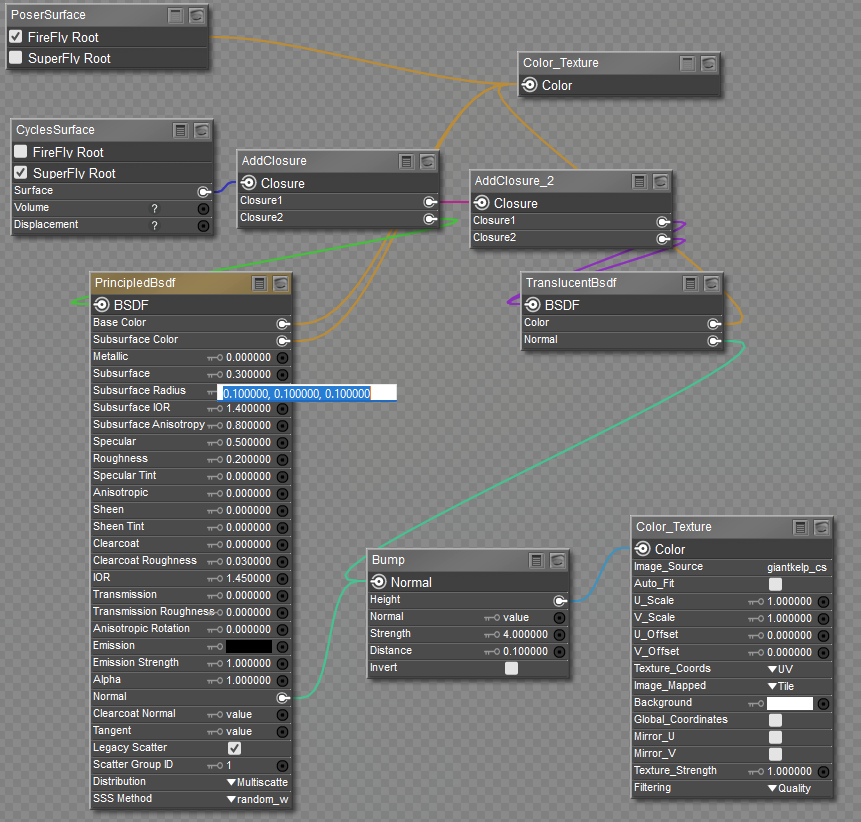Click Scatter Group ID value 1

(229, 765)
